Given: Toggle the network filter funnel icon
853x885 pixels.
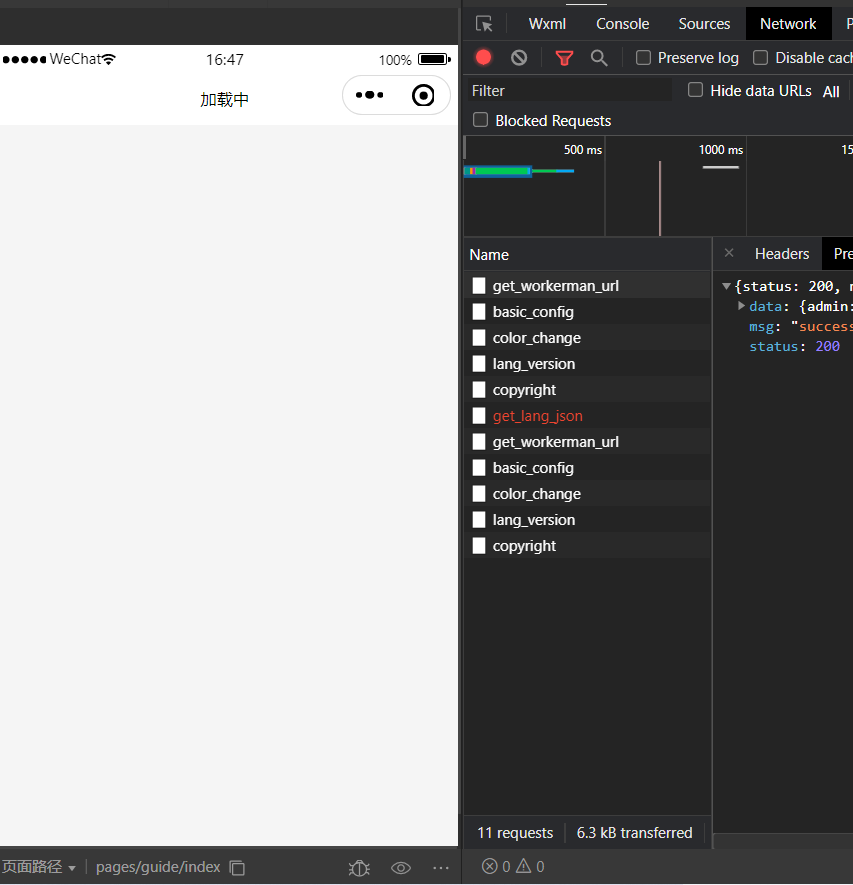Looking at the screenshot, I should tap(564, 58).
